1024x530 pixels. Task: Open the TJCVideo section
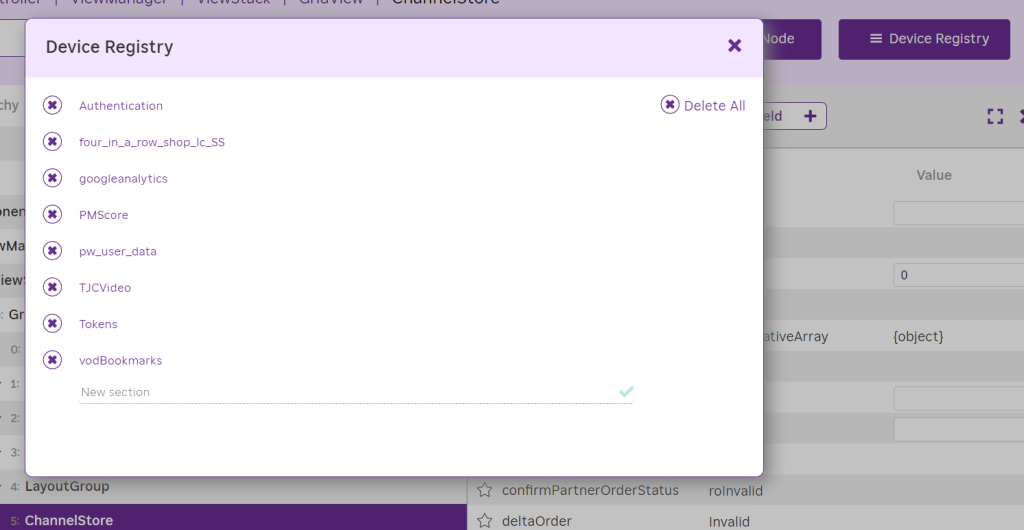(105, 288)
